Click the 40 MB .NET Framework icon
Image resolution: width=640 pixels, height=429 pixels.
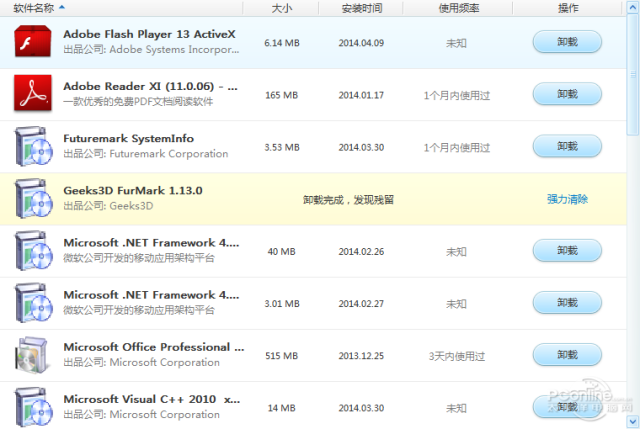[x=33, y=250]
